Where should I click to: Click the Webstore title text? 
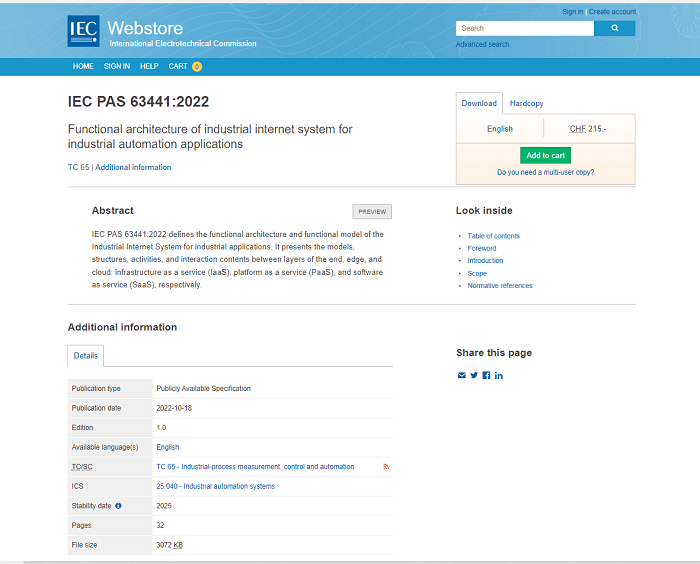tap(145, 28)
